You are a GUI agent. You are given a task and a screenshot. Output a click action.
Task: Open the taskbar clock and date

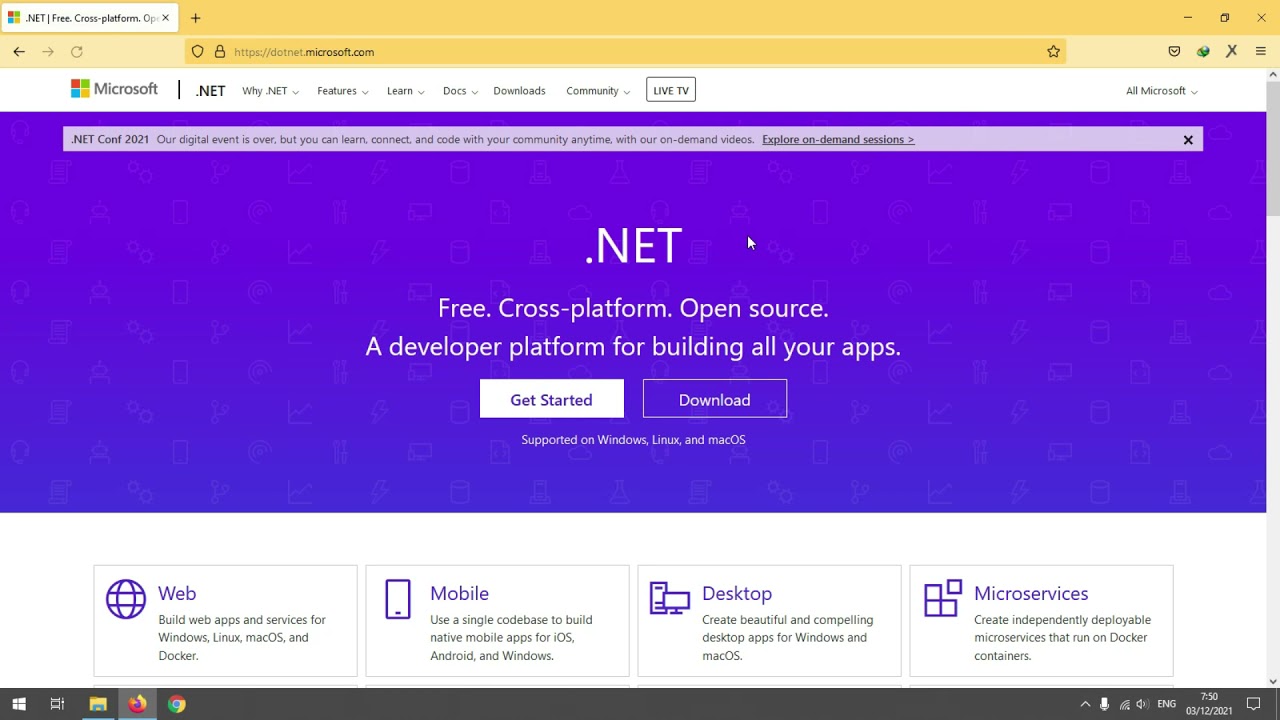(1209, 704)
